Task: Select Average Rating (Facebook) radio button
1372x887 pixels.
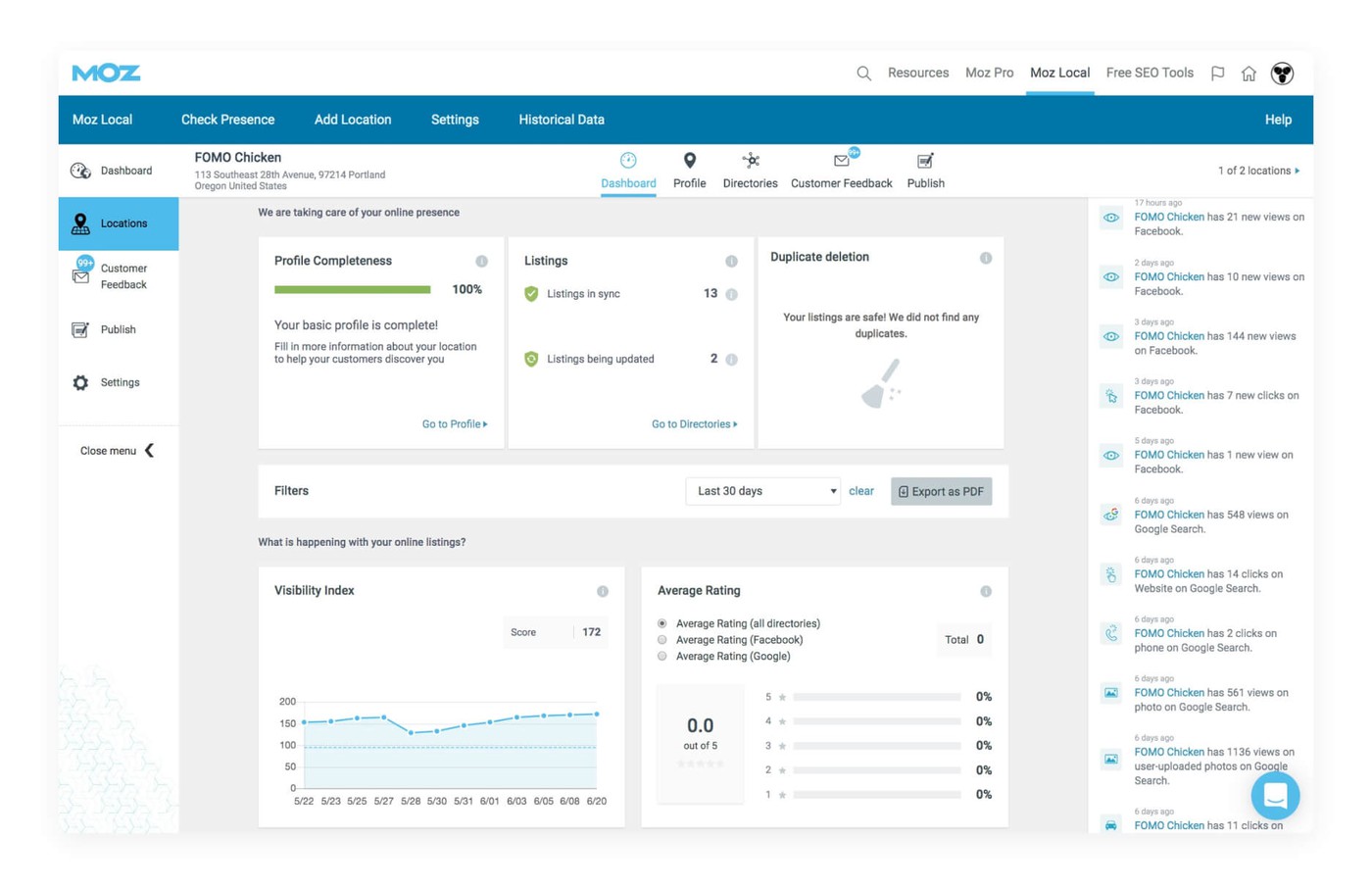Action: tap(662, 640)
